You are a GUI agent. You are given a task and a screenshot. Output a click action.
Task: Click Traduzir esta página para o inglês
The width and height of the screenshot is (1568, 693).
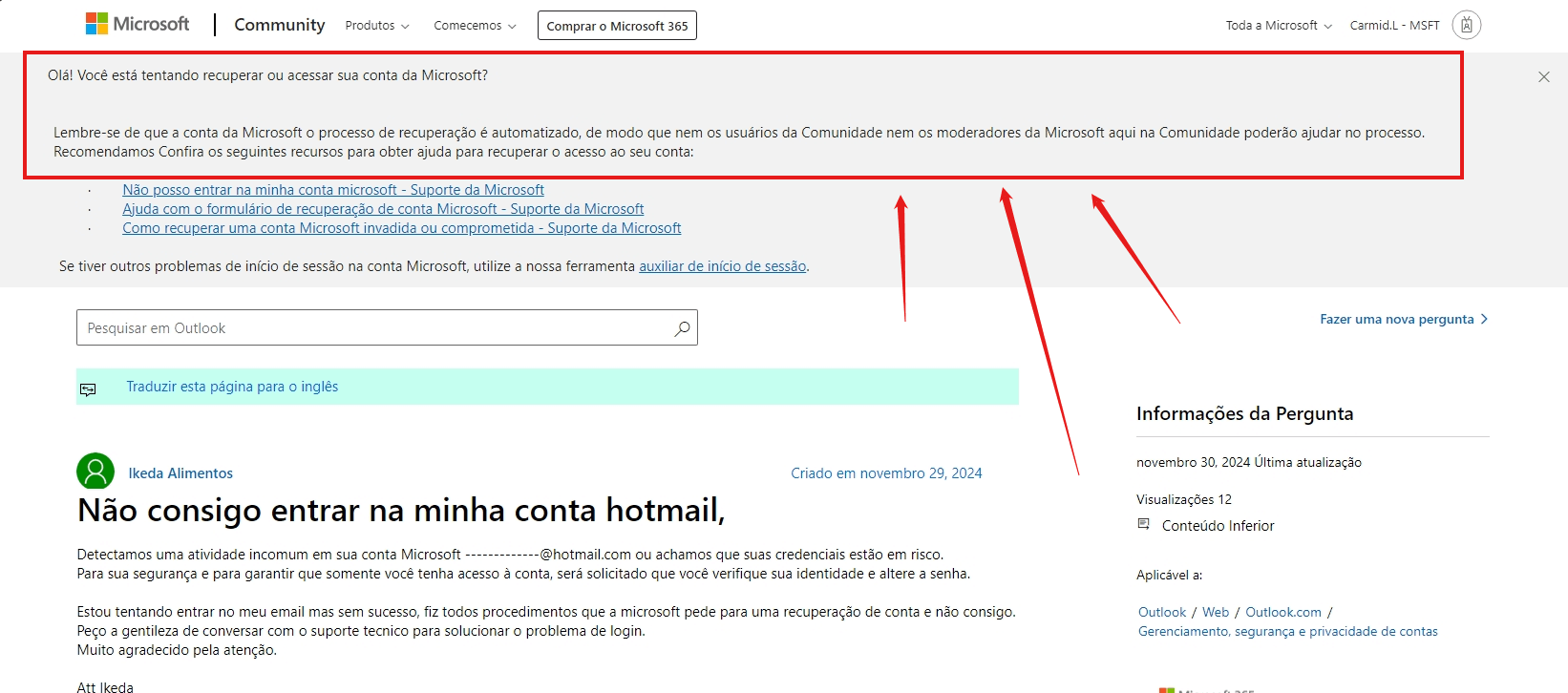click(232, 387)
